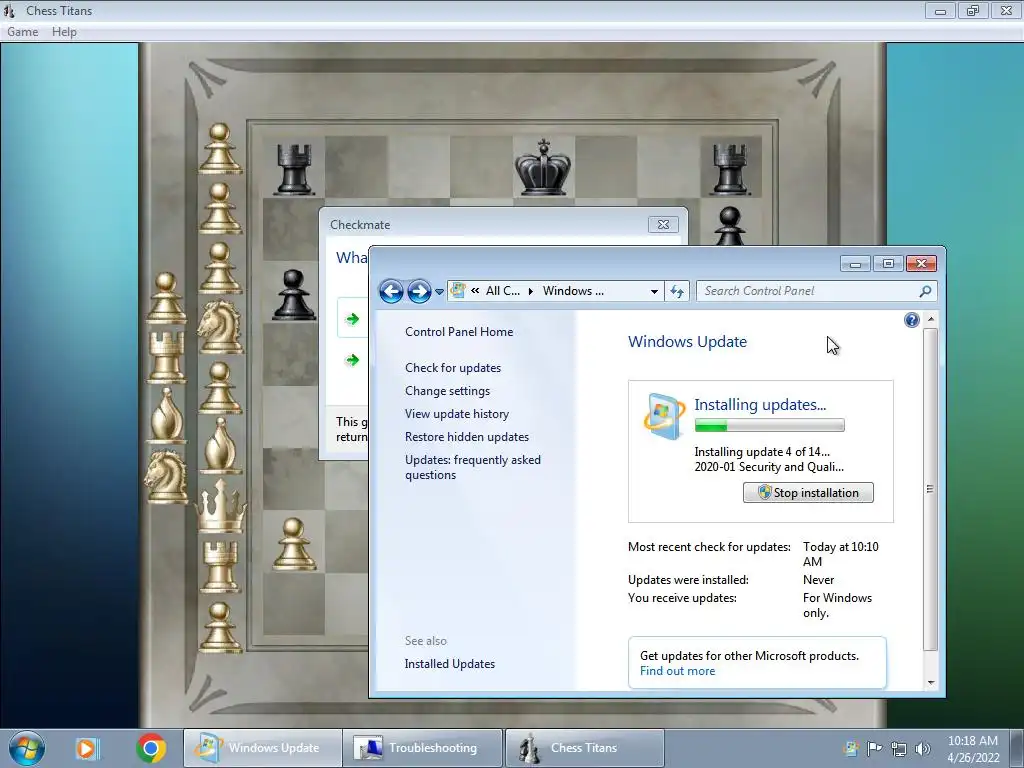The height and width of the screenshot is (768, 1024).
Task: Select the black rook at top-right corner
Action: pos(729,168)
